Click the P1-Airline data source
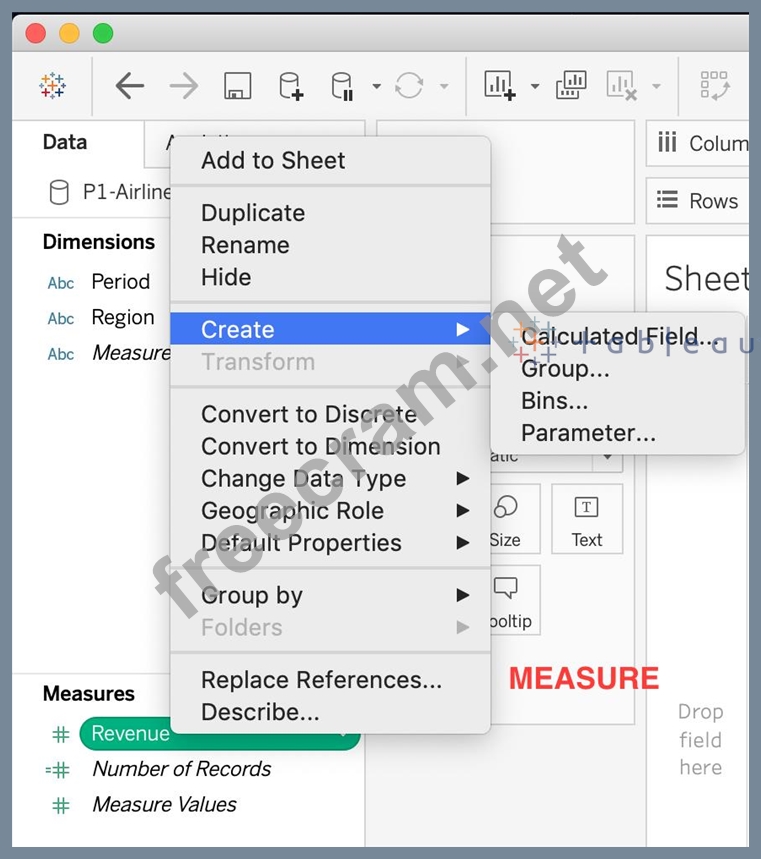761x859 pixels. 110,192
